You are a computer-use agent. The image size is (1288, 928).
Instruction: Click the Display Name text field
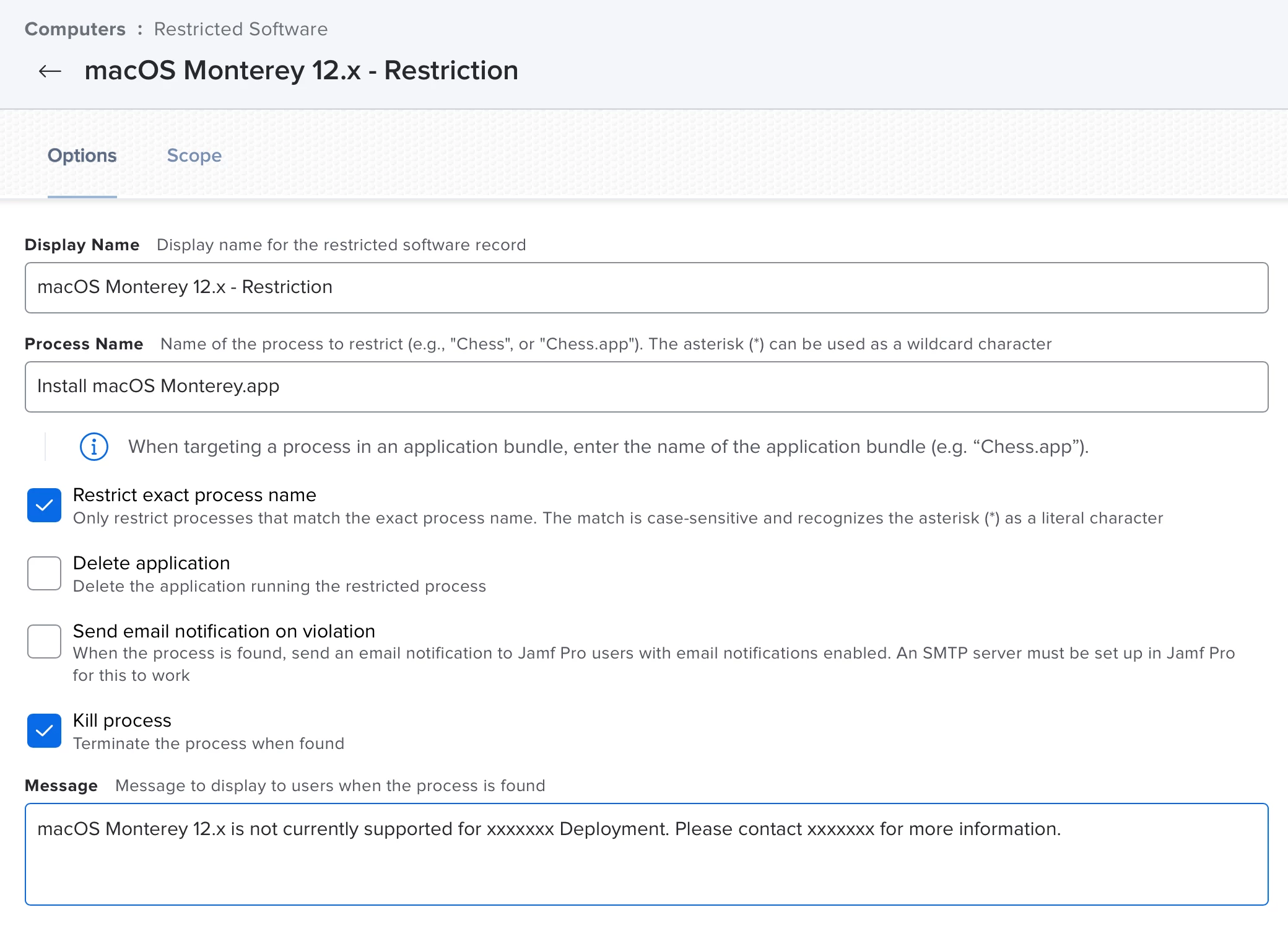click(x=646, y=287)
